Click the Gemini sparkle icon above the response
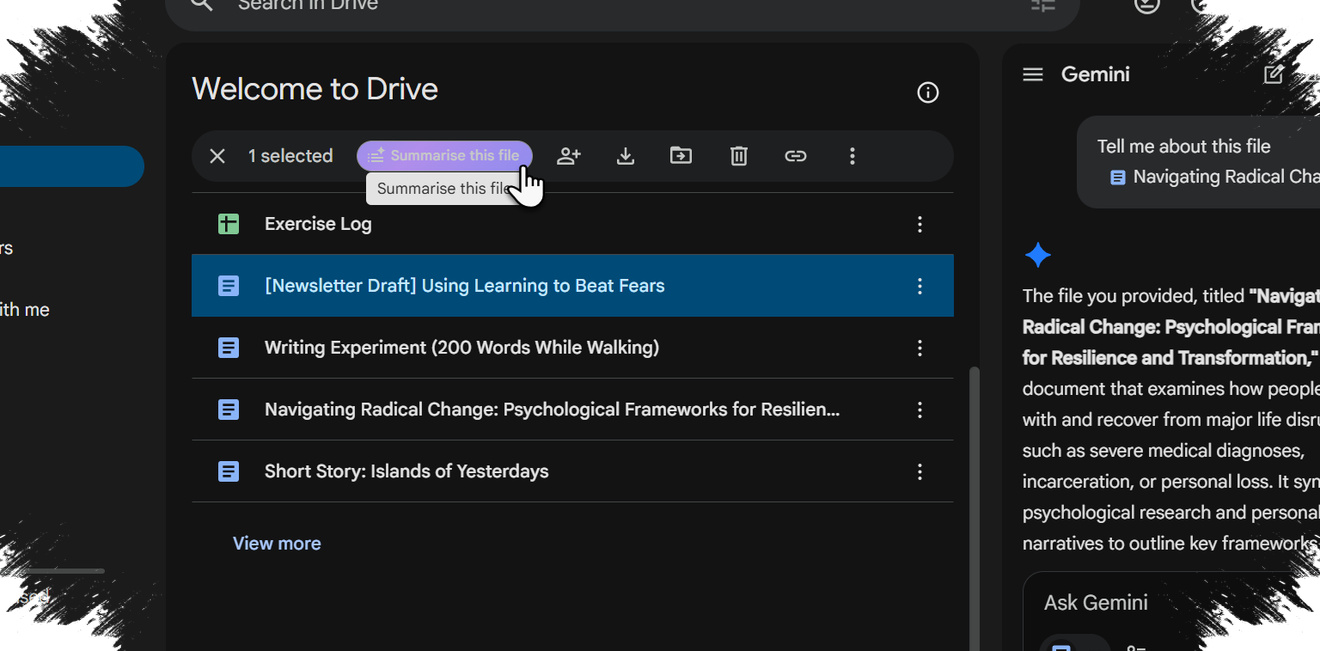 click(1038, 255)
